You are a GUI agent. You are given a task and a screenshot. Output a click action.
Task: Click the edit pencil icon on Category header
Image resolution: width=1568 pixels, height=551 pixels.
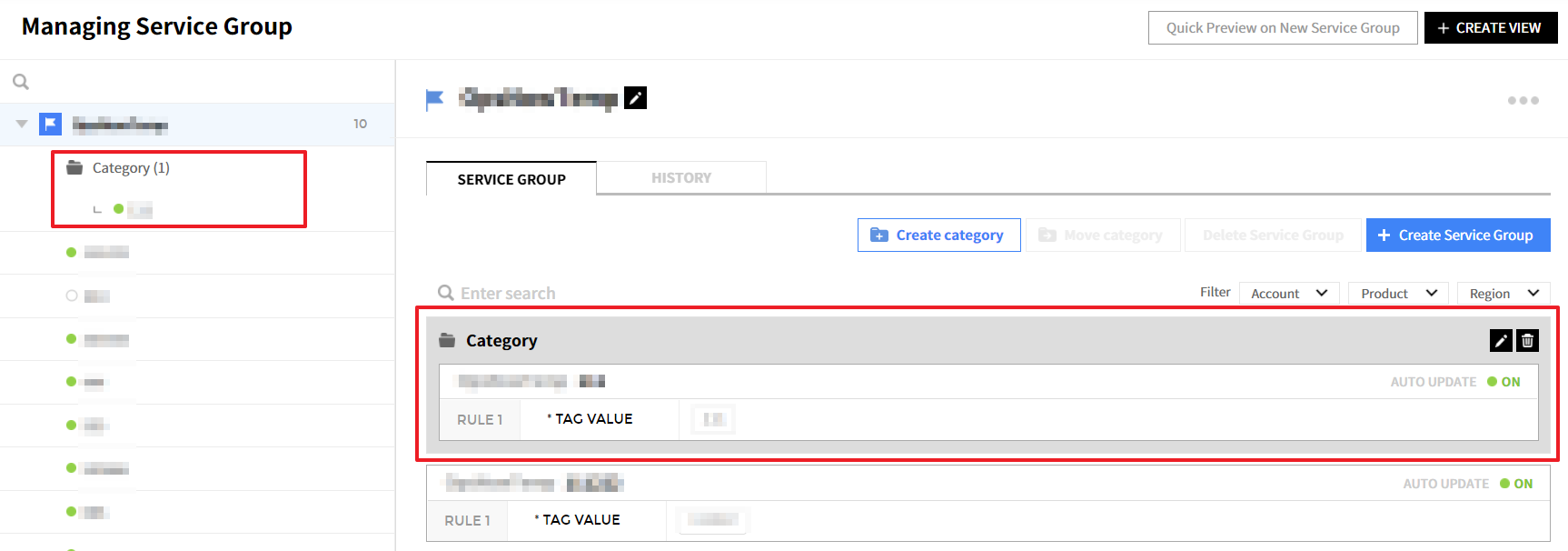click(x=1501, y=340)
